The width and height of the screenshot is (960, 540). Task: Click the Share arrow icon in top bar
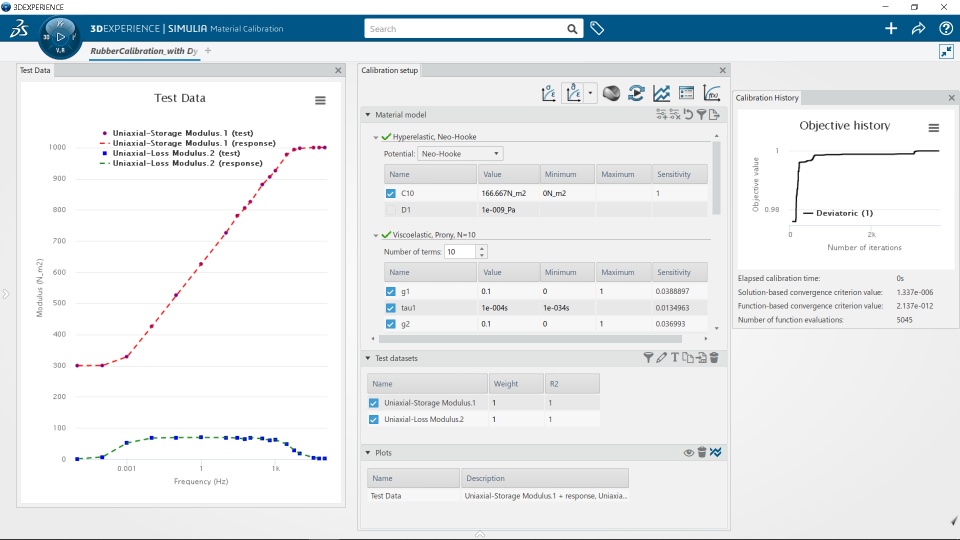[x=918, y=28]
